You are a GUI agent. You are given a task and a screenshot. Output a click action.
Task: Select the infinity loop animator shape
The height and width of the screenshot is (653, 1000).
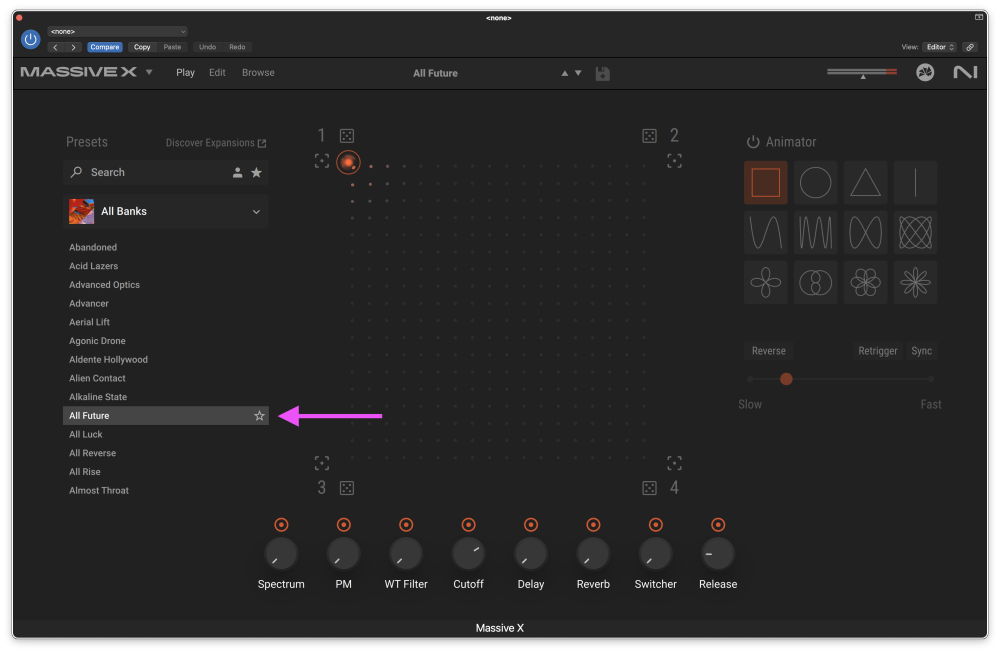pyautogui.click(x=865, y=232)
